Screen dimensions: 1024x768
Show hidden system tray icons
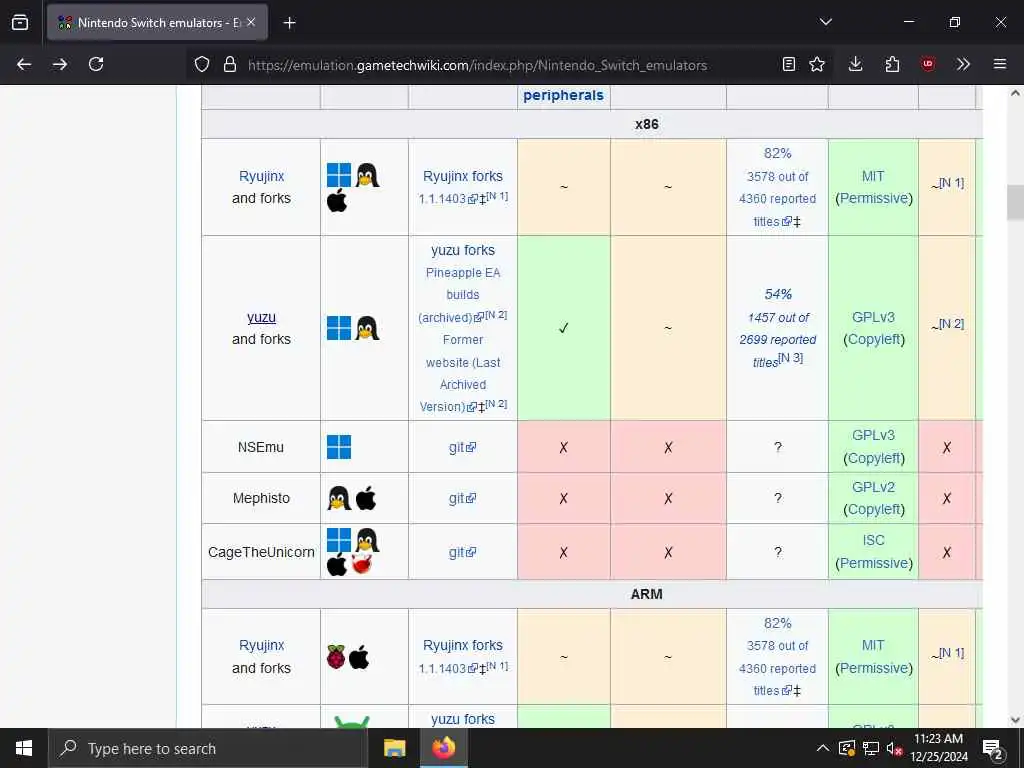[x=823, y=748]
